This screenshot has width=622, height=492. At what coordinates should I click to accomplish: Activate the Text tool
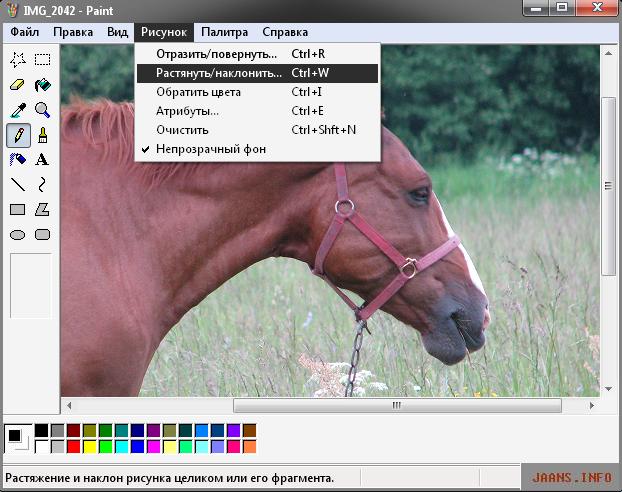tap(42, 159)
